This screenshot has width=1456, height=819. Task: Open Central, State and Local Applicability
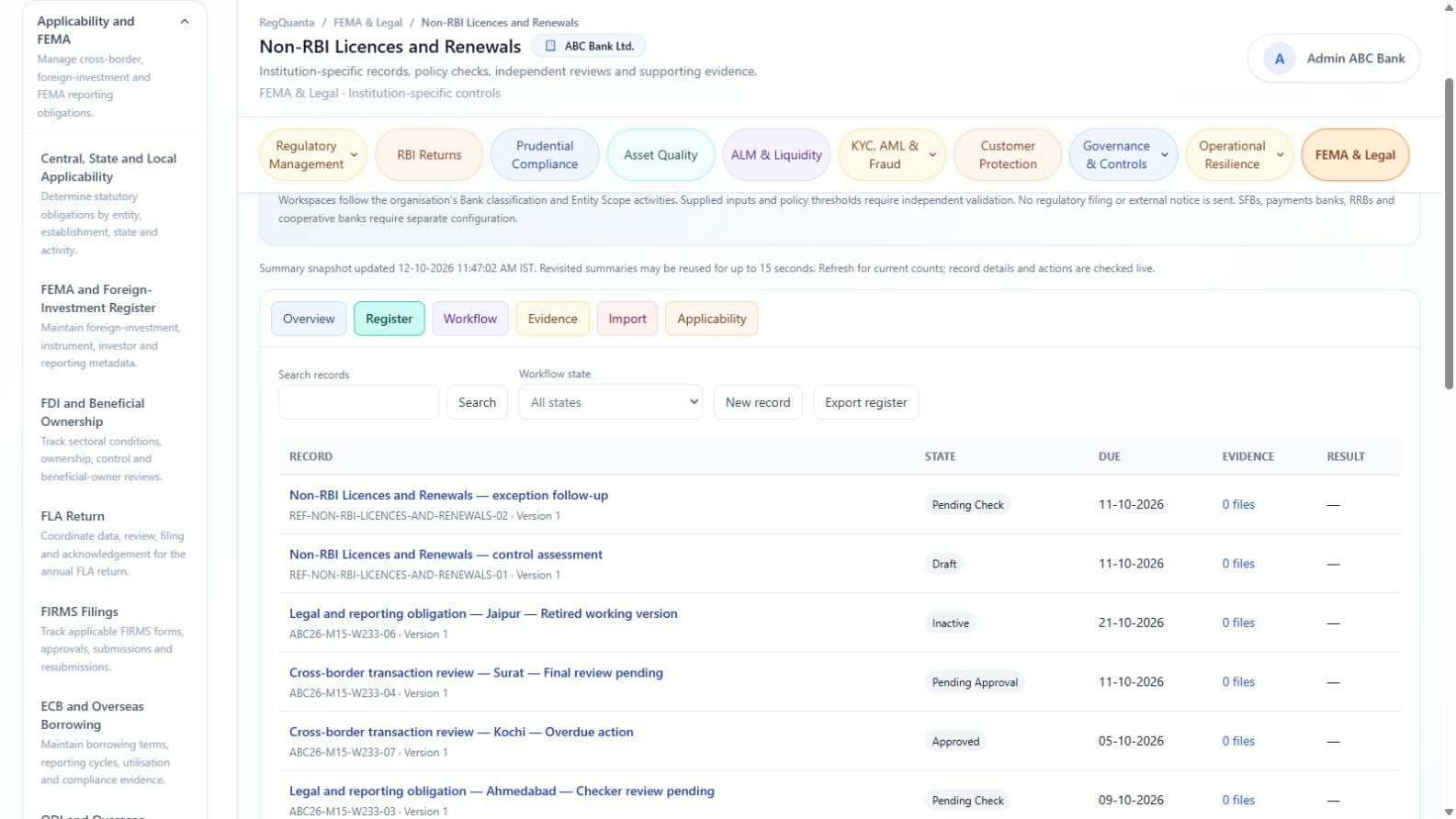pos(114,203)
